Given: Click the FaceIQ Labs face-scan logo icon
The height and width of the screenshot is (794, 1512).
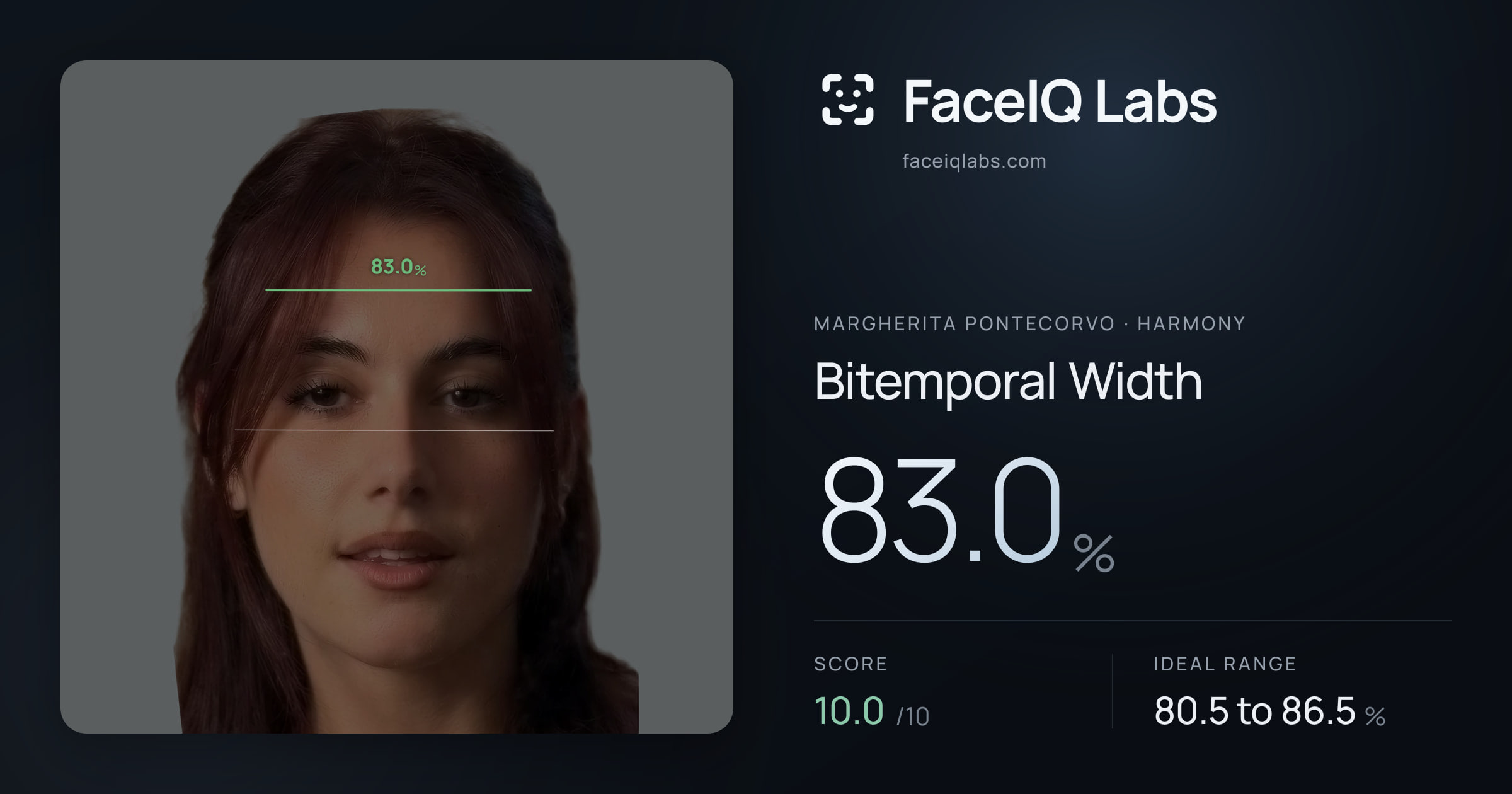Looking at the screenshot, I should pos(847,100).
